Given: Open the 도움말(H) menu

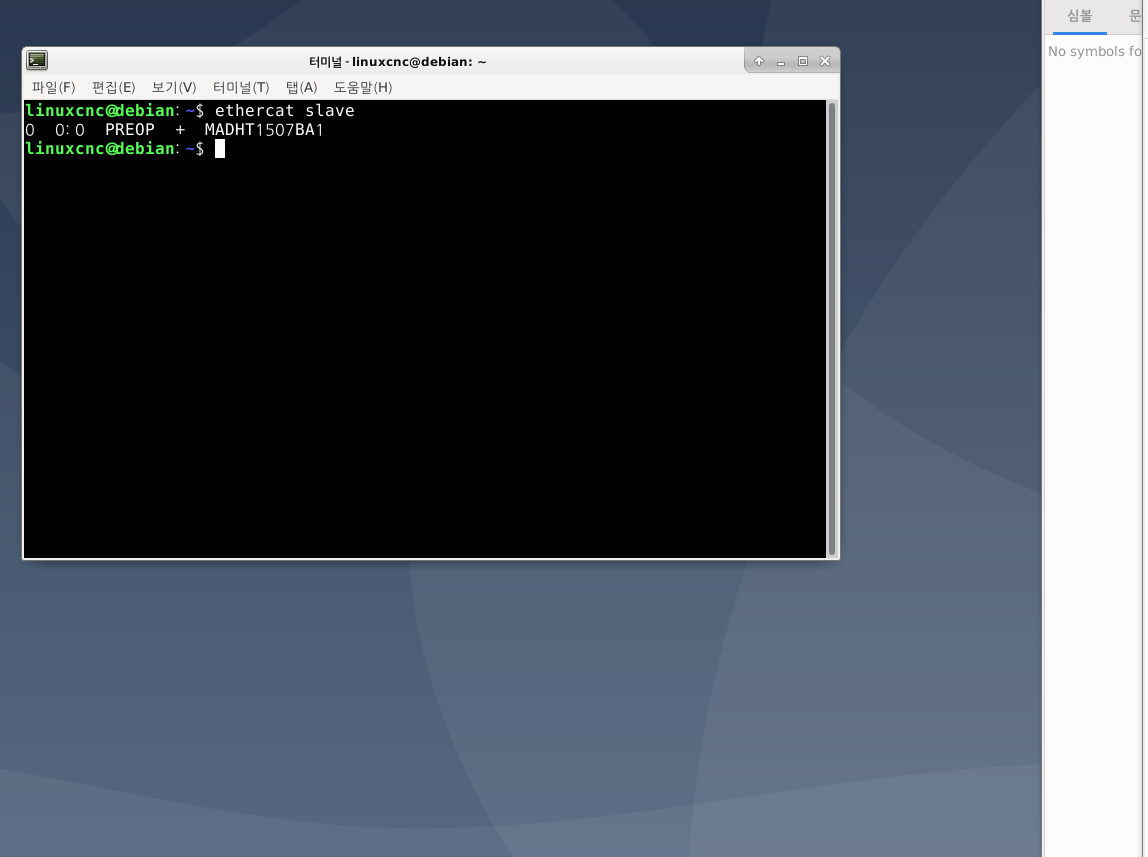Looking at the screenshot, I should pyautogui.click(x=362, y=87).
